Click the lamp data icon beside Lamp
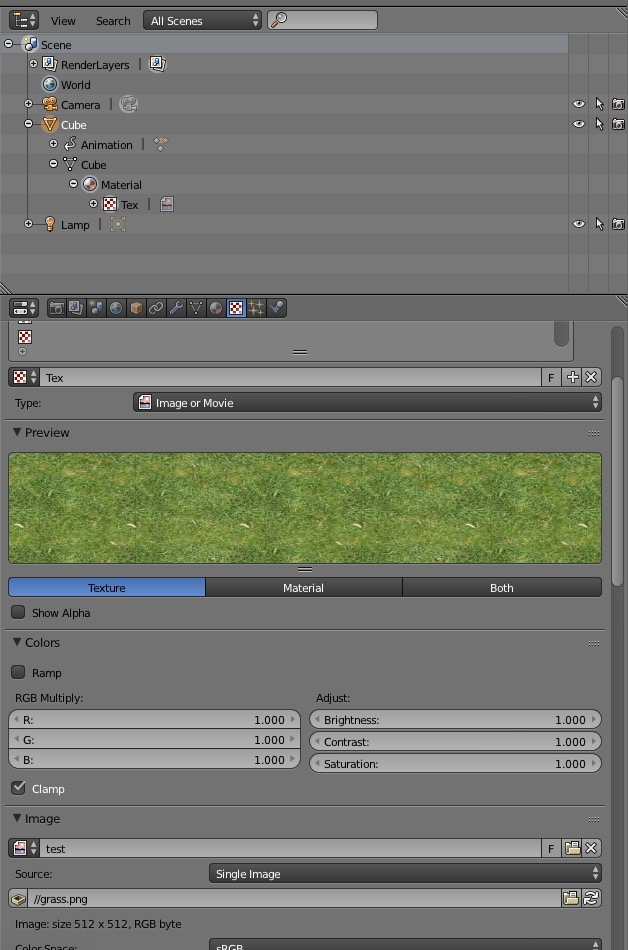This screenshot has width=628, height=950. click(117, 224)
